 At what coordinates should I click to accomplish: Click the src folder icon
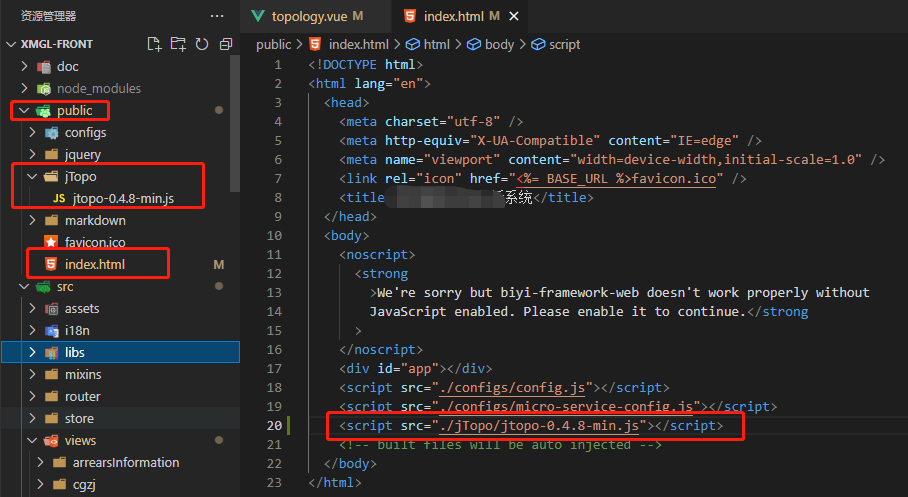tap(43, 287)
